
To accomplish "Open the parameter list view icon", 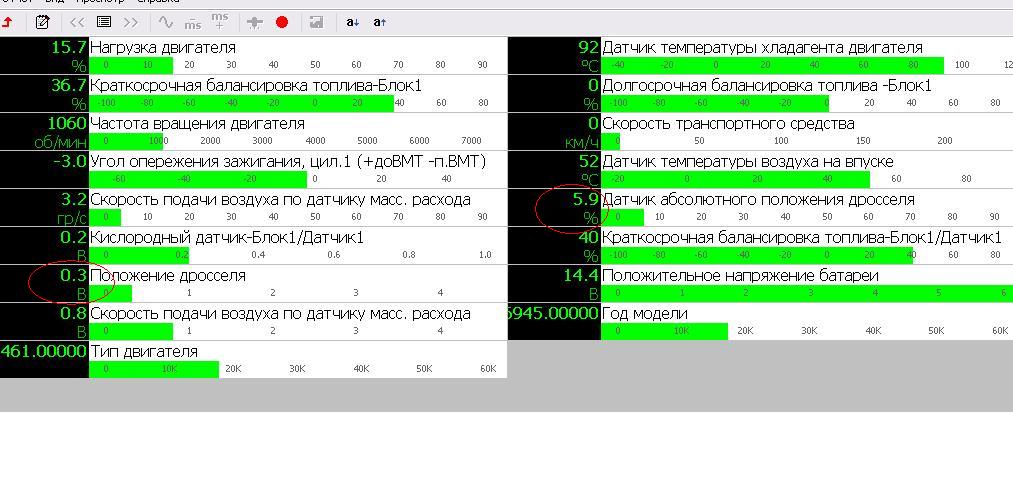I will tap(103, 23).
